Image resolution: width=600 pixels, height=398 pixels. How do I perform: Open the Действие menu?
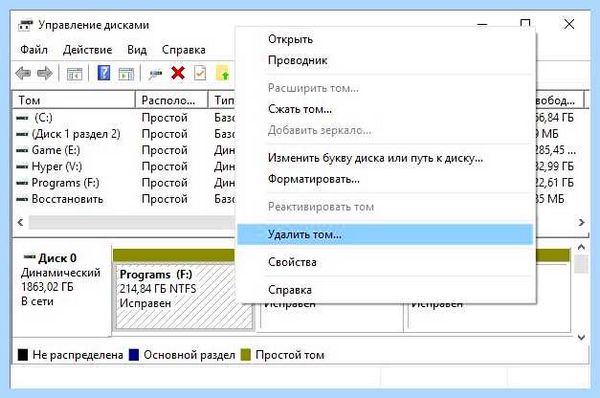pos(87,50)
